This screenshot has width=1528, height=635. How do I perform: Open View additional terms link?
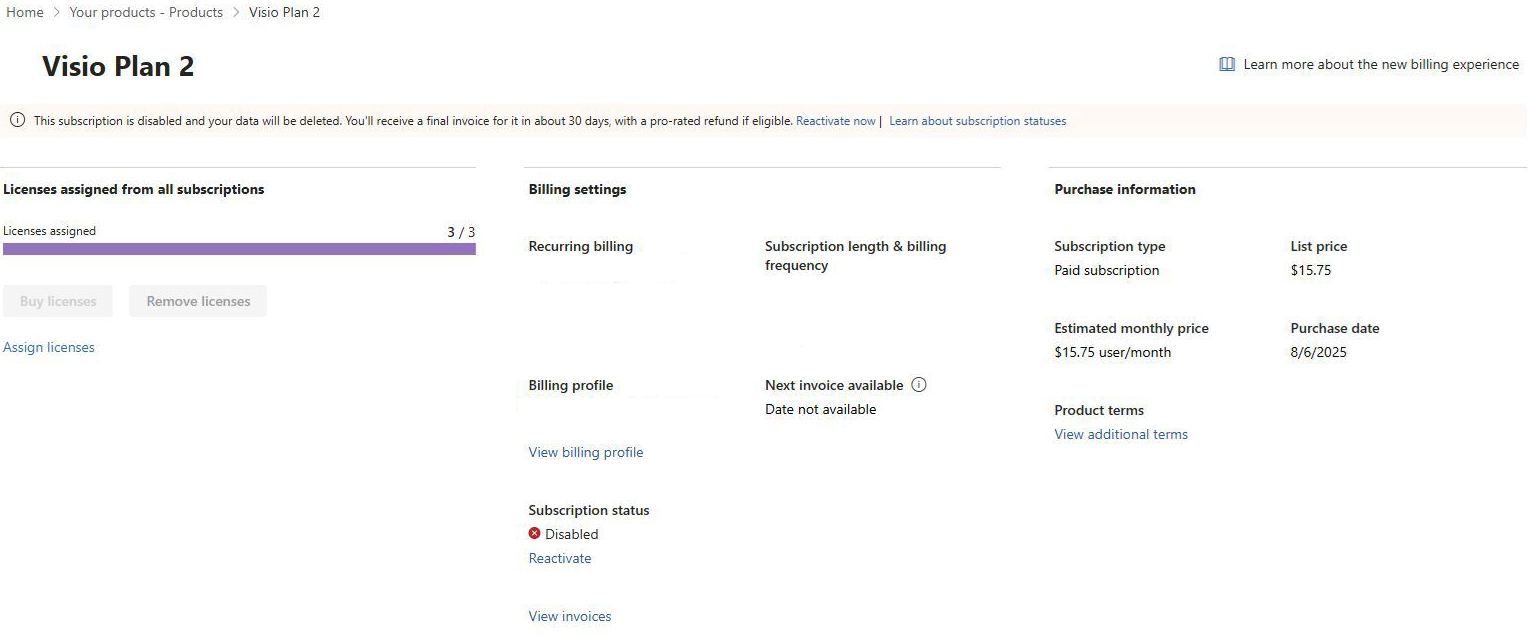pyautogui.click(x=1121, y=435)
